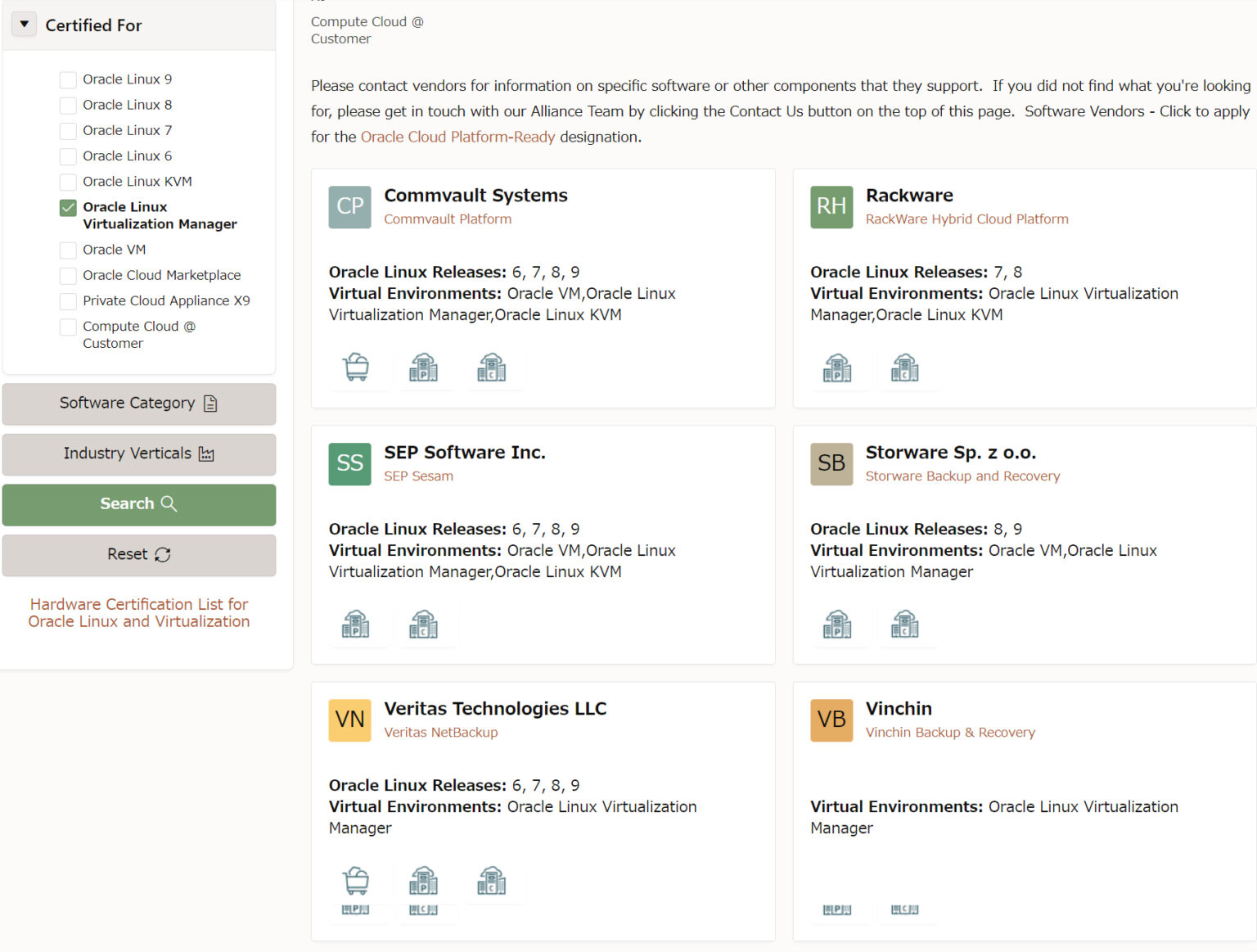Click Commvault's Compute Cloud 'C' building icon

coord(491,368)
